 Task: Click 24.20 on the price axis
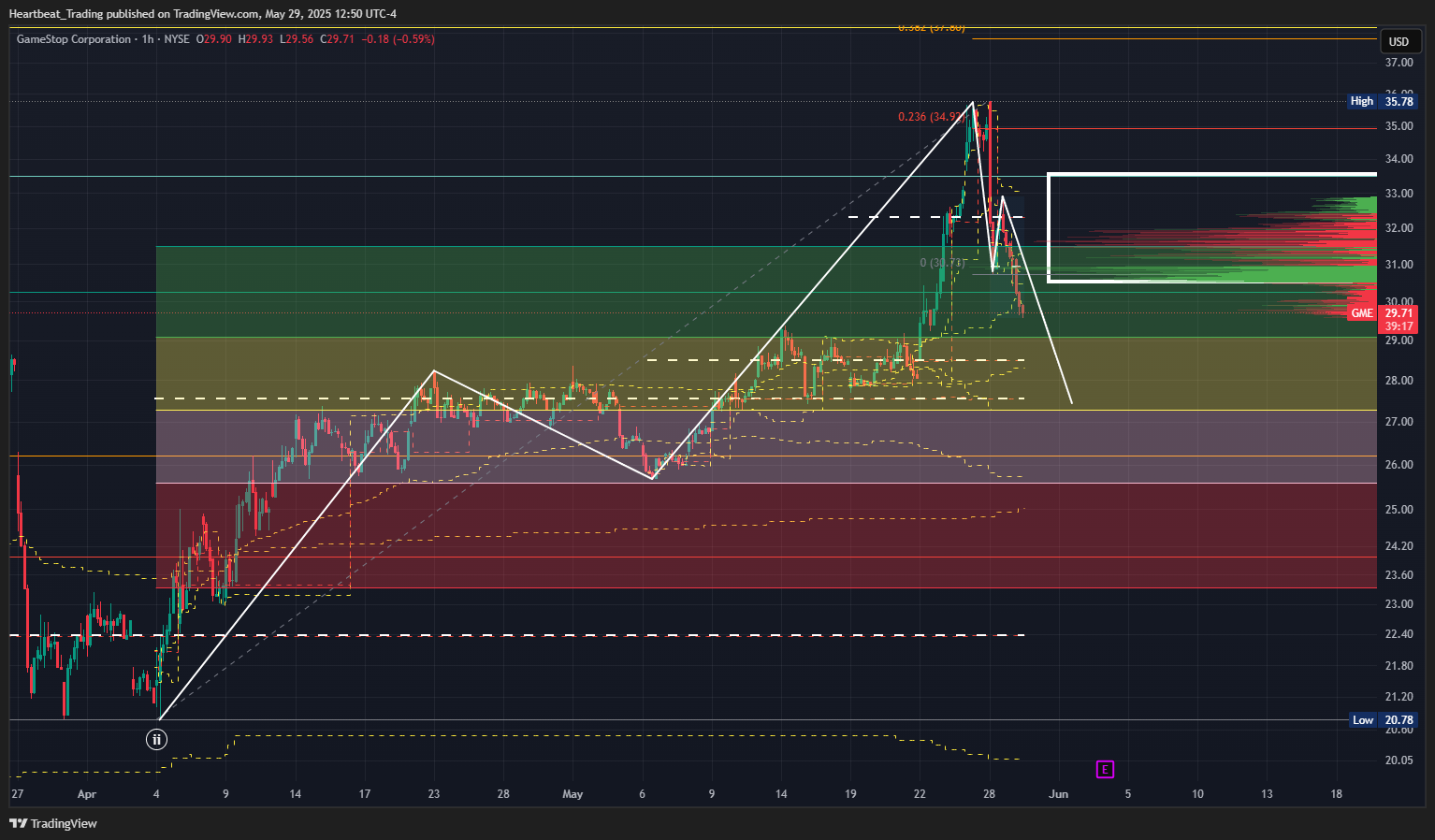pyautogui.click(x=1399, y=546)
